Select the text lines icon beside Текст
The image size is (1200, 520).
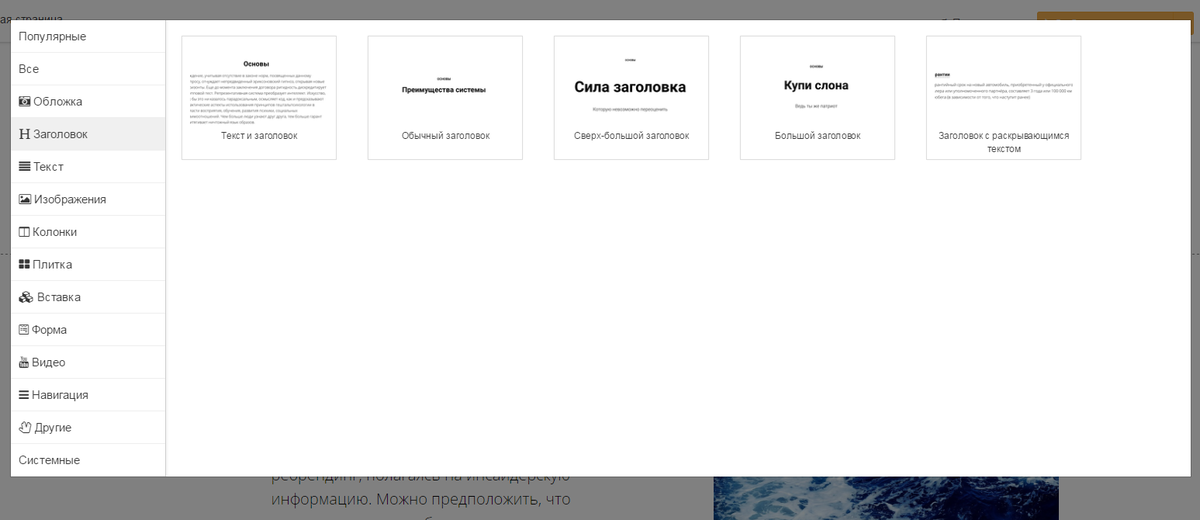click(x=25, y=167)
